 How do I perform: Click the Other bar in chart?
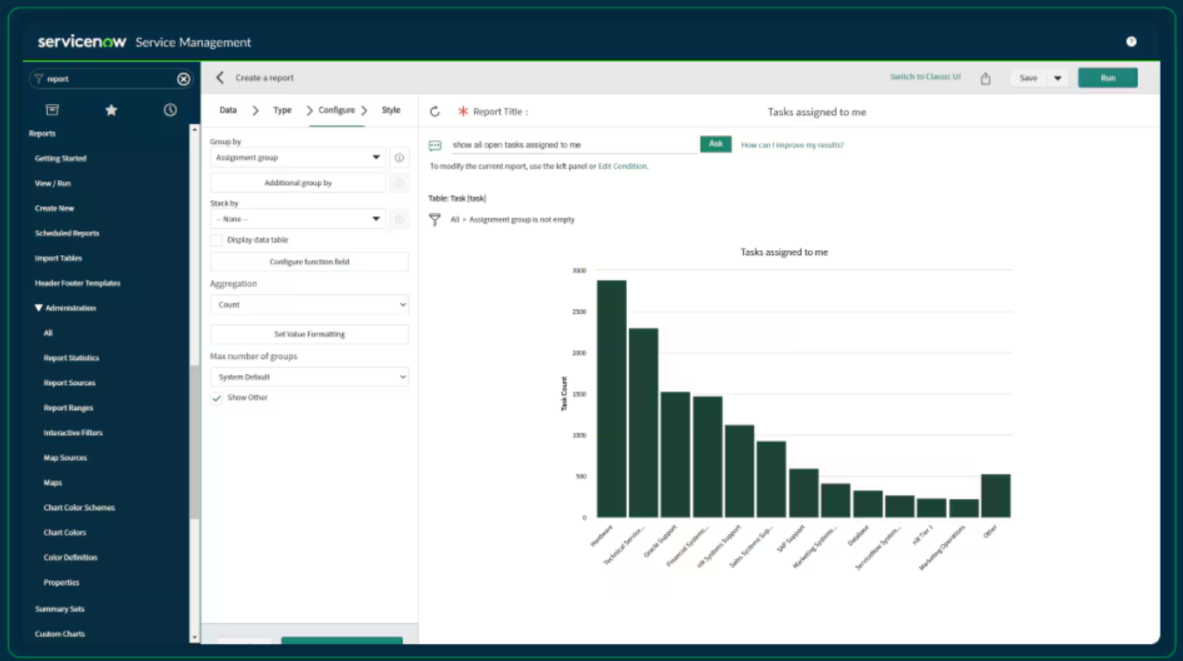(x=995, y=496)
